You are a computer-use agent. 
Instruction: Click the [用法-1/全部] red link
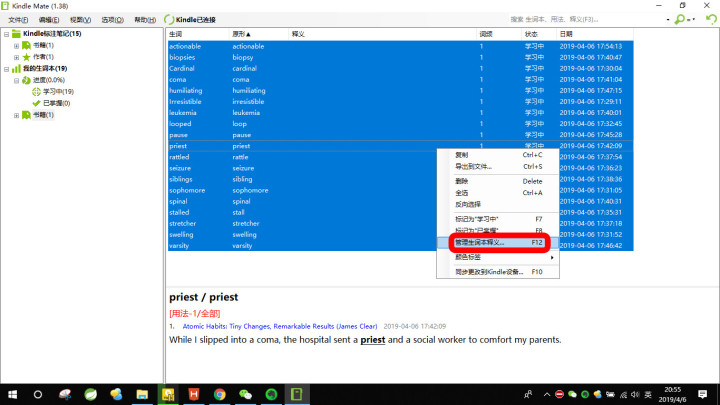point(195,314)
